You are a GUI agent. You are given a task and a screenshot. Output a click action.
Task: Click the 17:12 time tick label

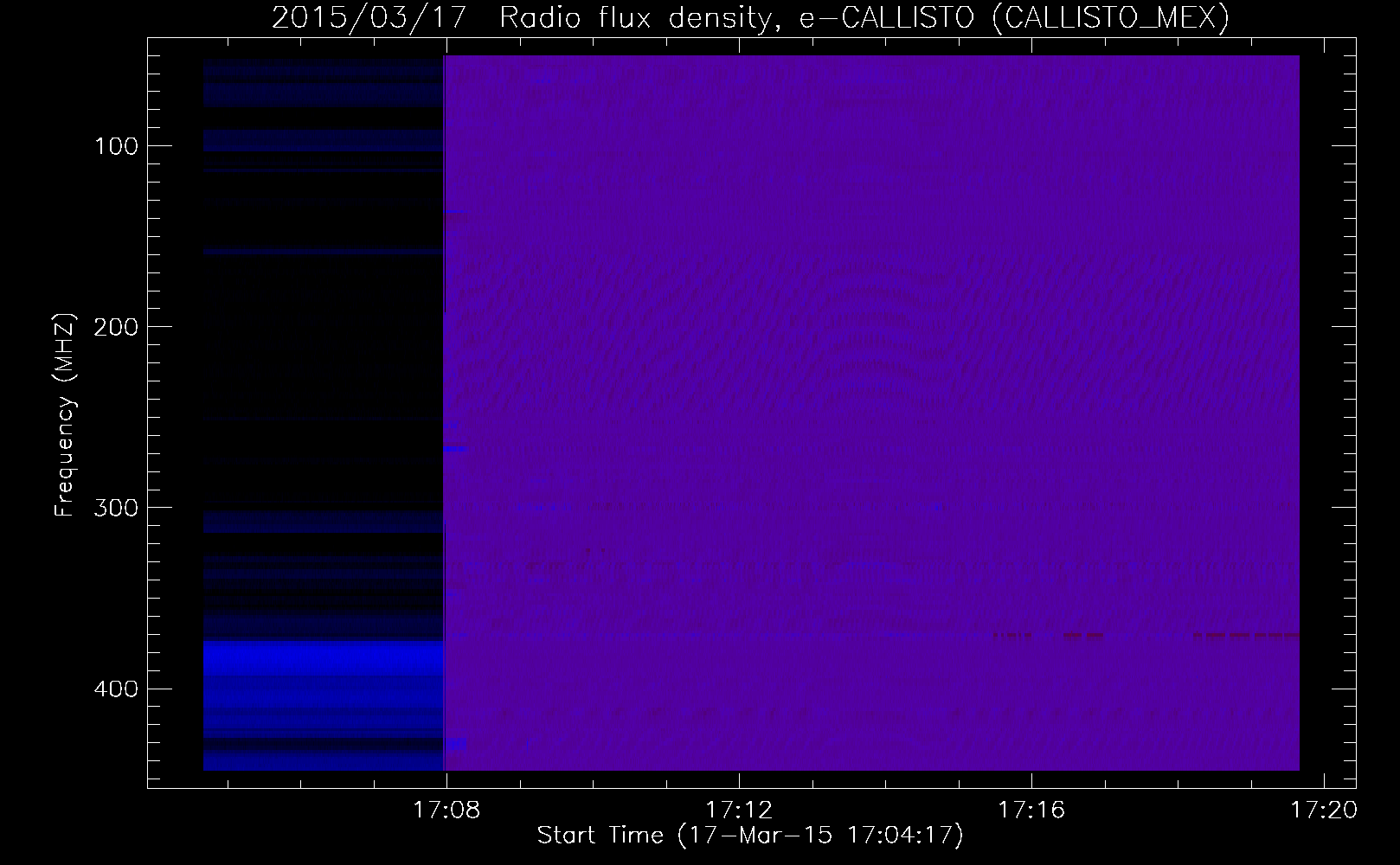tap(739, 811)
